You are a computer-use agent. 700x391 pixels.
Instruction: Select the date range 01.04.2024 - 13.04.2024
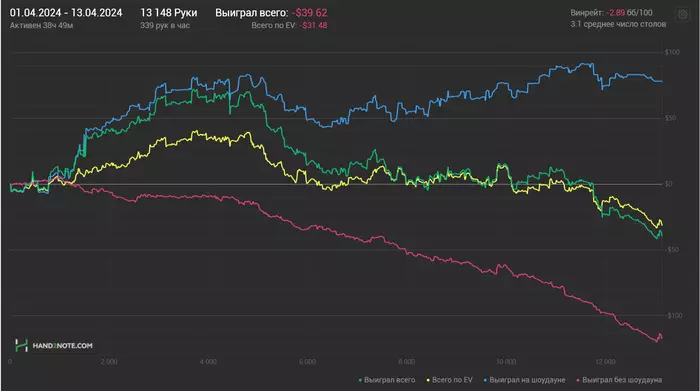tap(66, 12)
